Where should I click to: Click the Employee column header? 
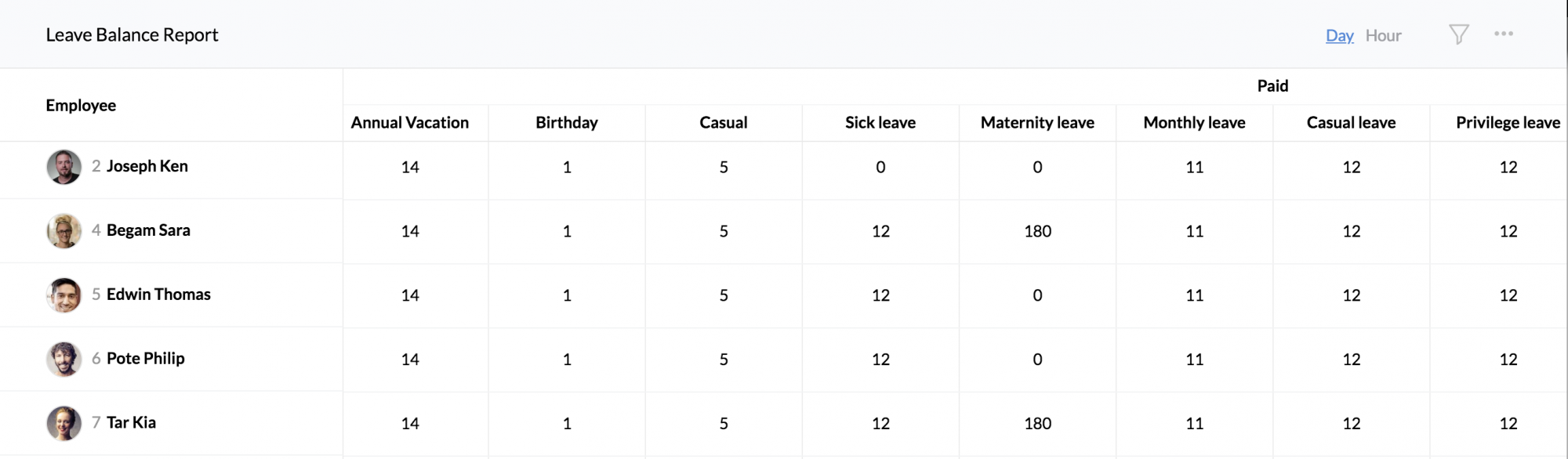(81, 106)
